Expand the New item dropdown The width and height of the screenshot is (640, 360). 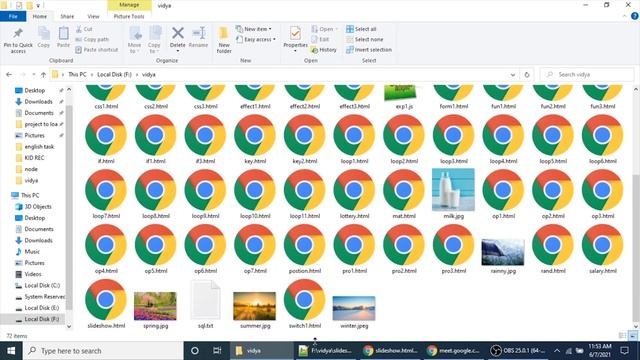[254, 29]
